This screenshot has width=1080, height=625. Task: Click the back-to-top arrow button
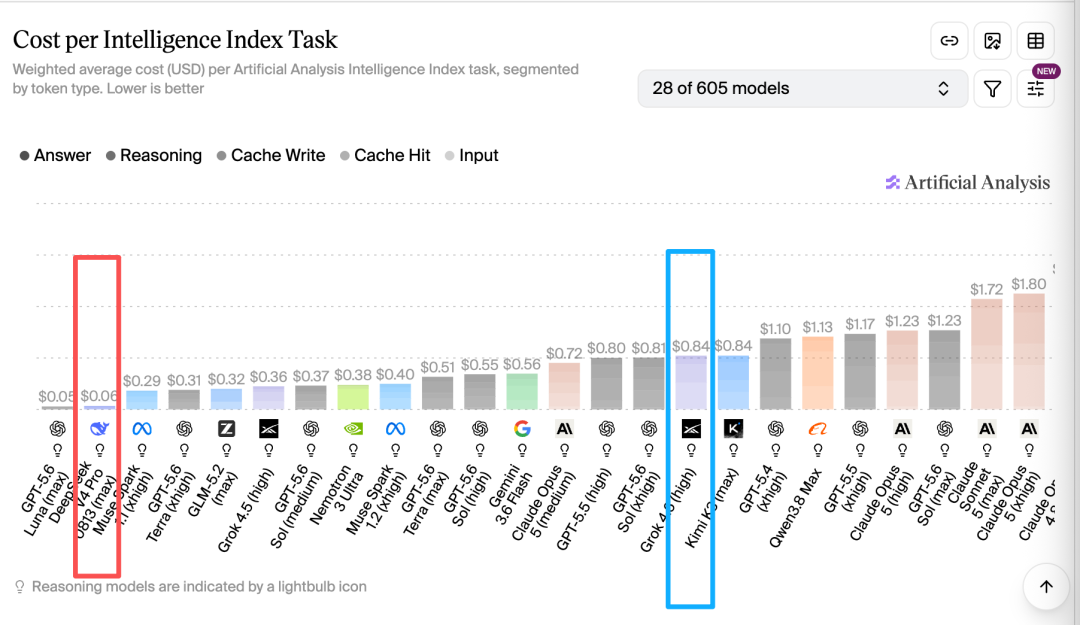pos(1046,586)
